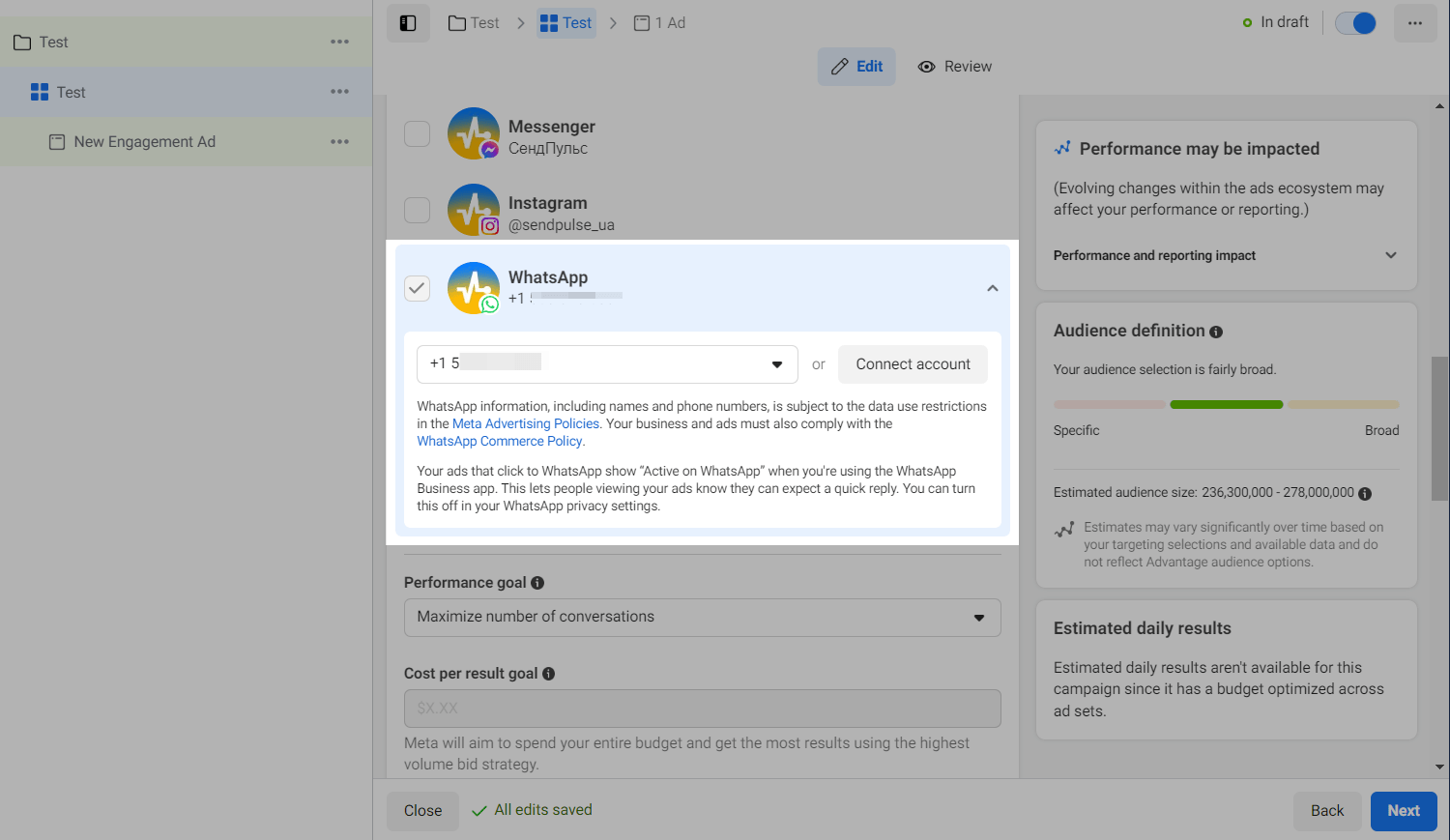Open the WhatsApp Commerce Policy link
The width and height of the screenshot is (1450, 840).
[x=500, y=442]
